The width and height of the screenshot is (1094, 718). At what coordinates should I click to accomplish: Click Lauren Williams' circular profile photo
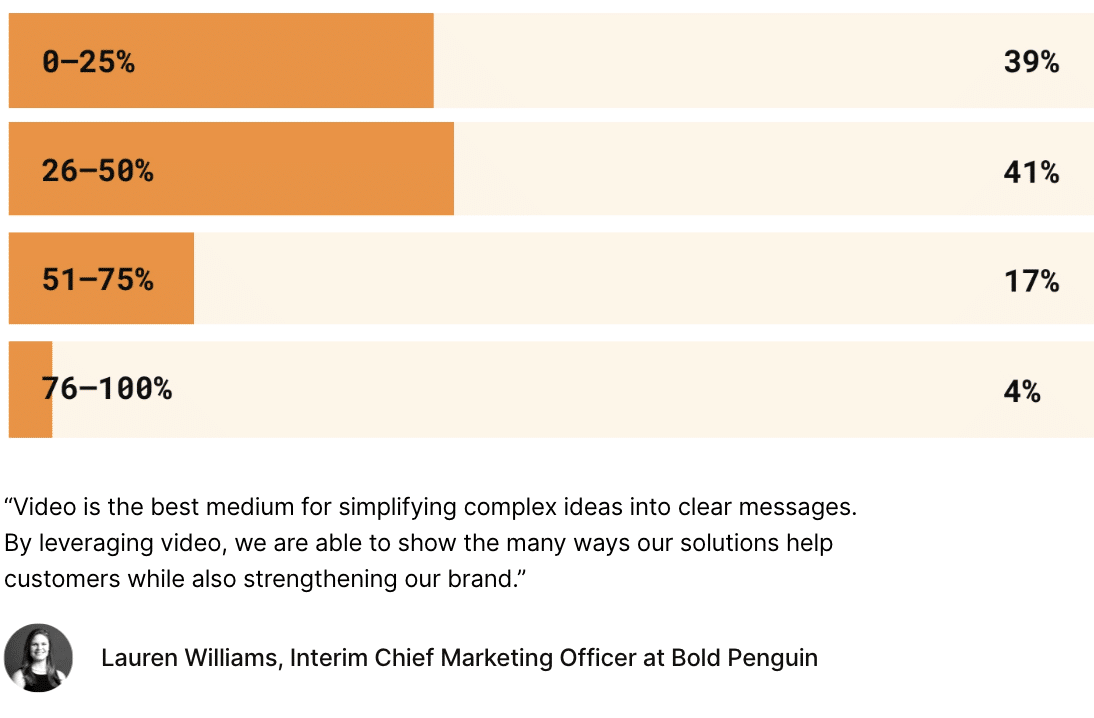coord(38,657)
